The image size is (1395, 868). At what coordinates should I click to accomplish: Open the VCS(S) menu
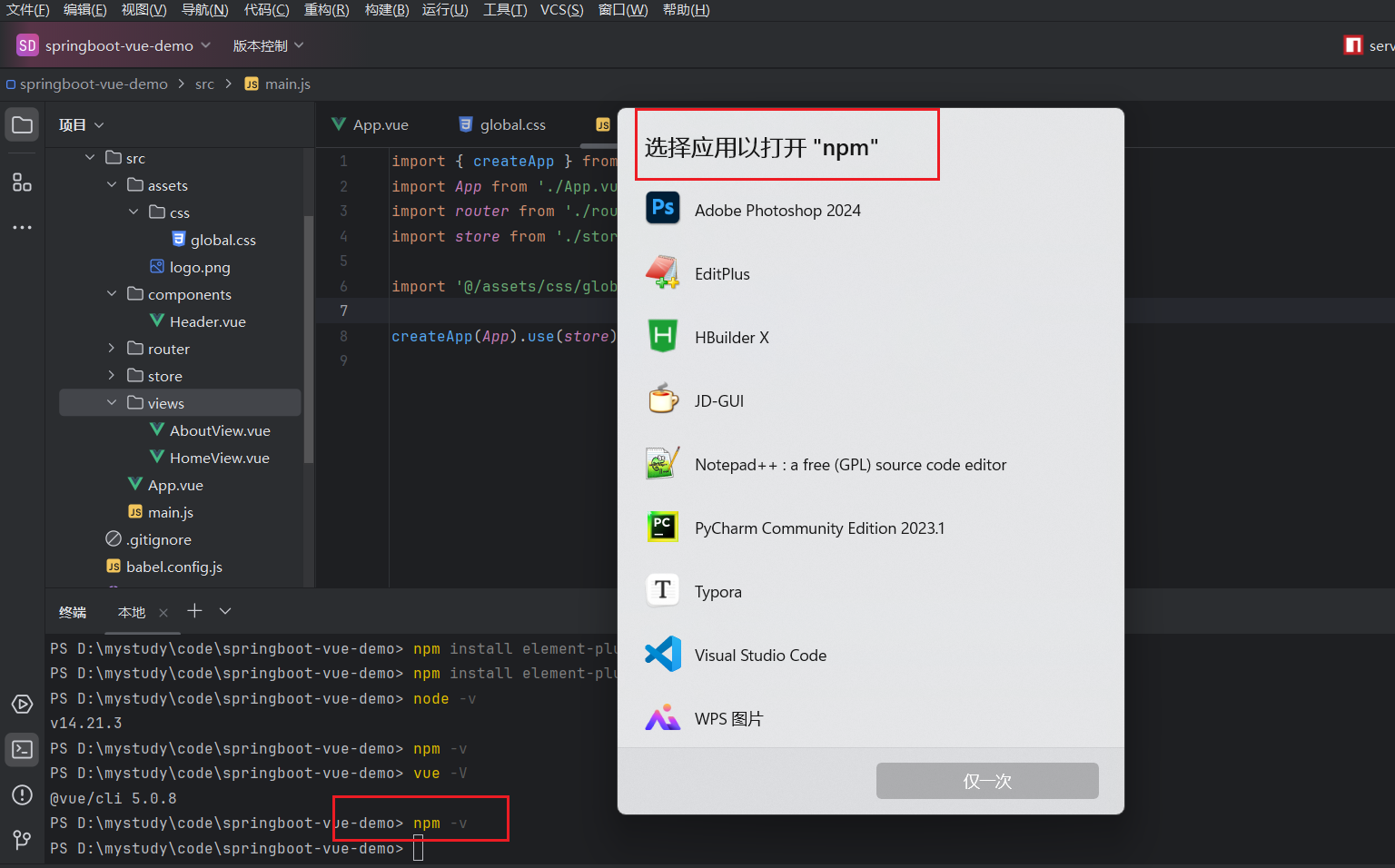(x=562, y=10)
